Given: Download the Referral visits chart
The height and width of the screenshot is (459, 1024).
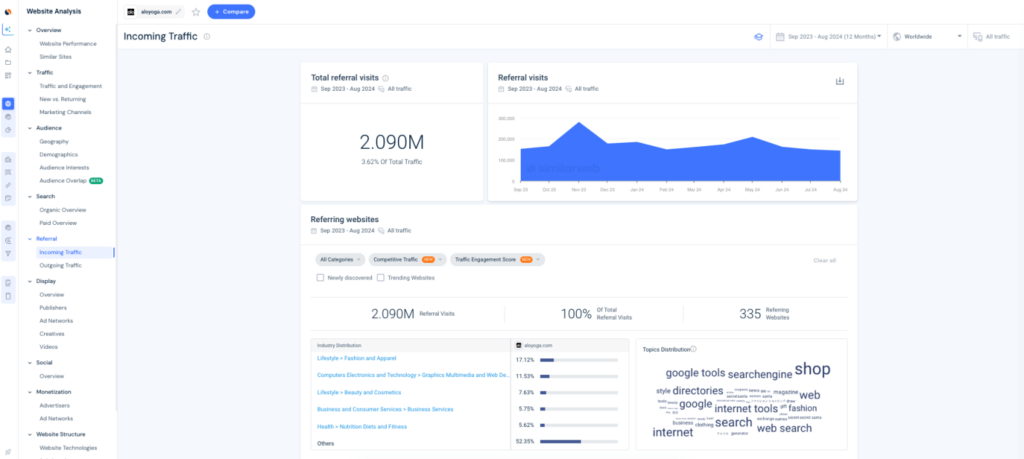Looking at the screenshot, I should (x=840, y=82).
